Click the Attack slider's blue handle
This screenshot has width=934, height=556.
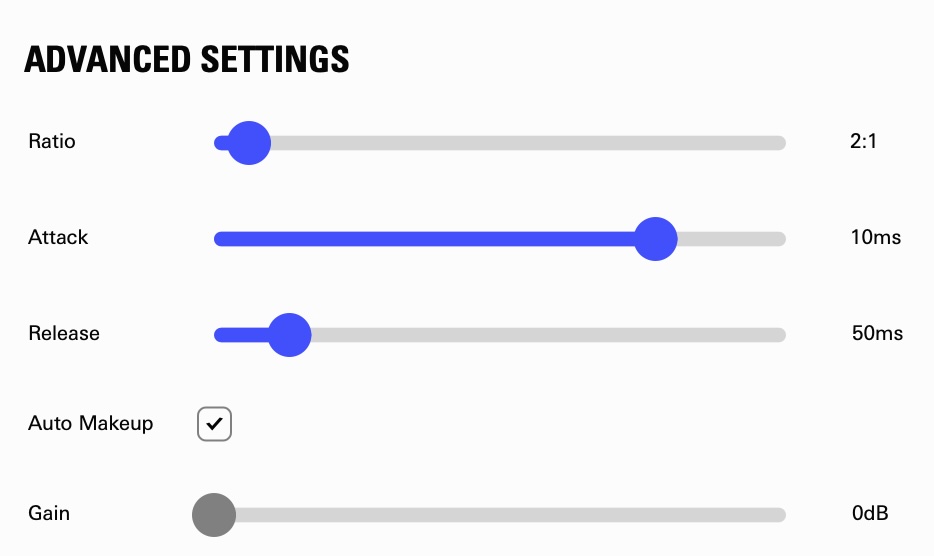click(x=656, y=239)
